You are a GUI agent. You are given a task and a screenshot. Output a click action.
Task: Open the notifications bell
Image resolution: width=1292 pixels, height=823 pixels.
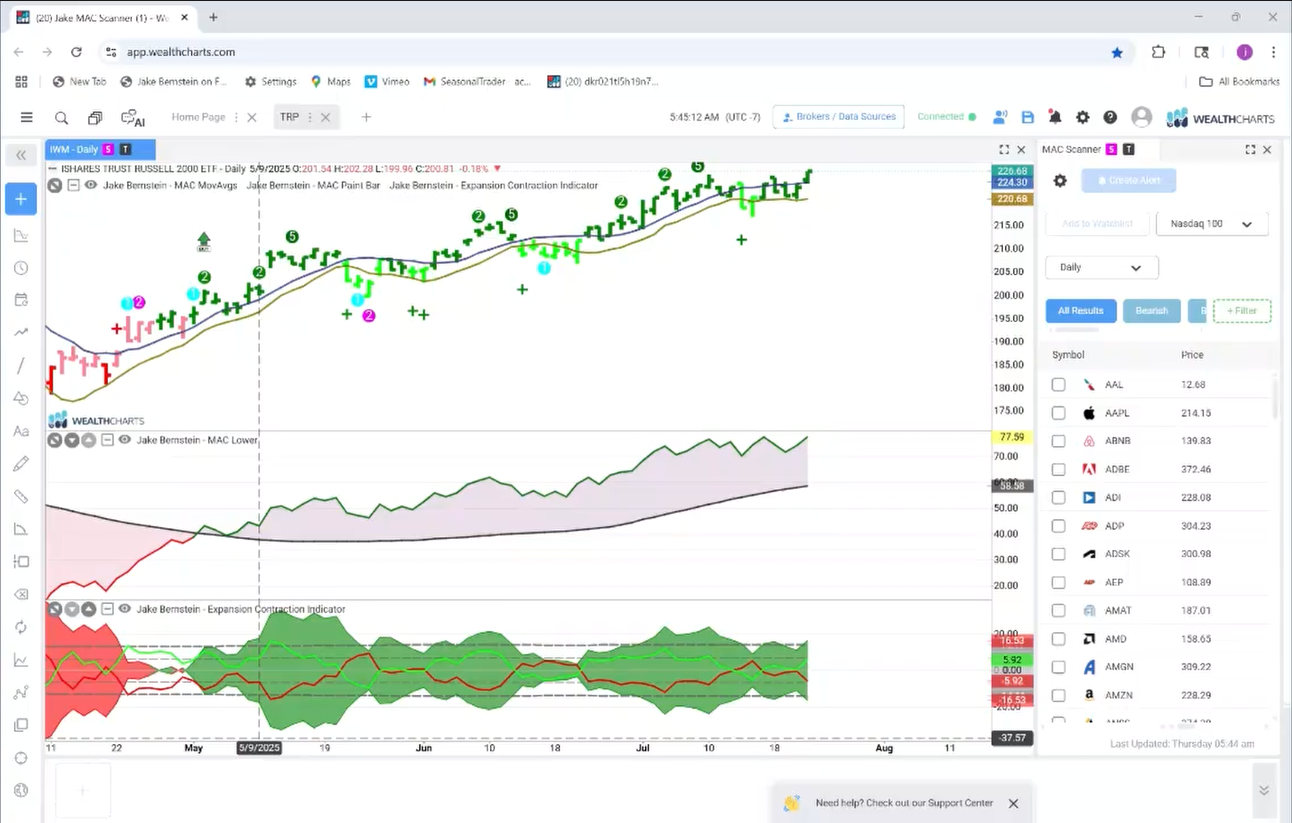coord(1055,117)
